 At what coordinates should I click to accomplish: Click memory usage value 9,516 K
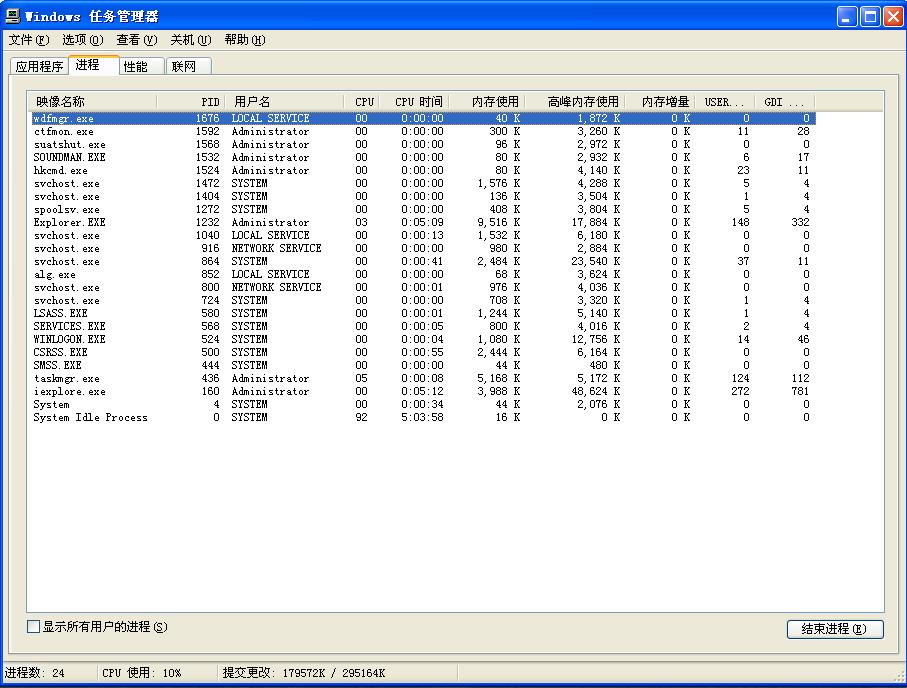(x=498, y=222)
